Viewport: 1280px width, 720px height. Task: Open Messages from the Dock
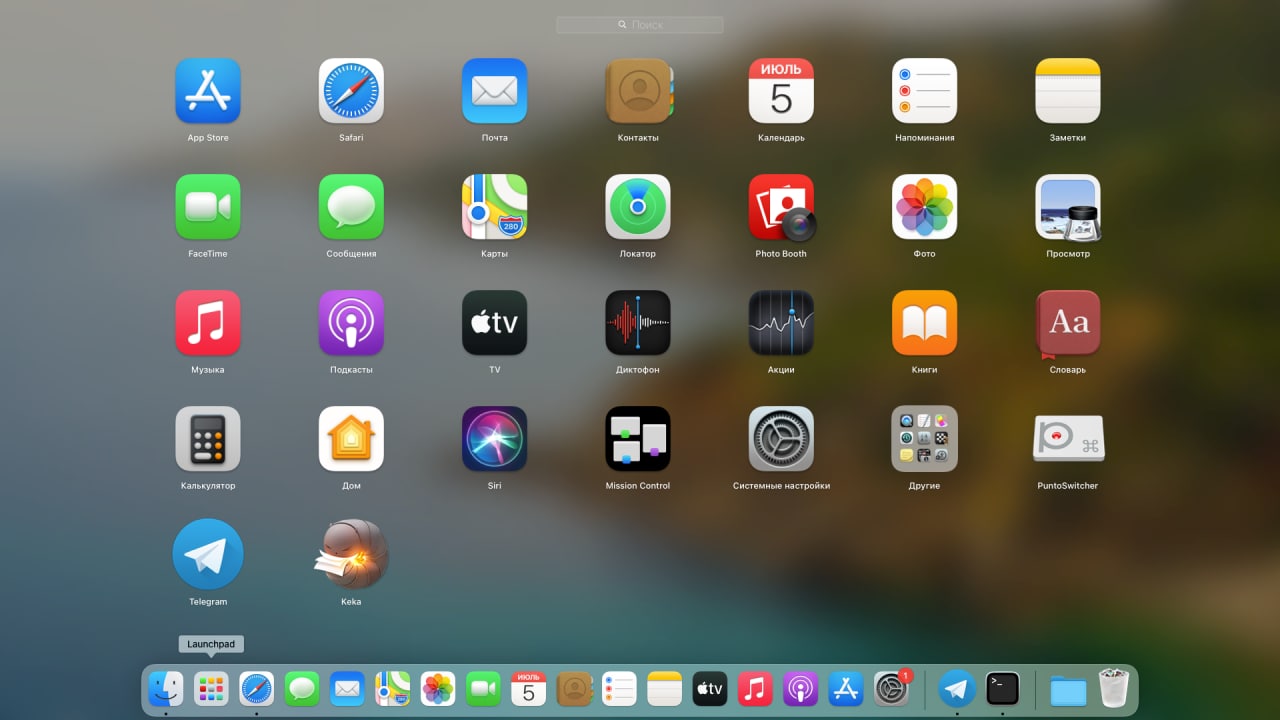point(302,688)
